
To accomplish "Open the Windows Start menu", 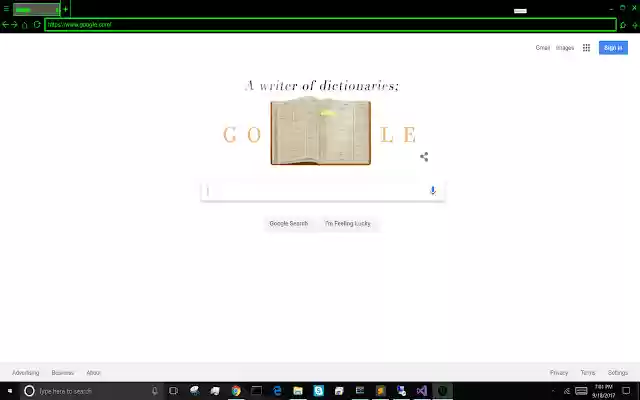I will click(x=10, y=391).
